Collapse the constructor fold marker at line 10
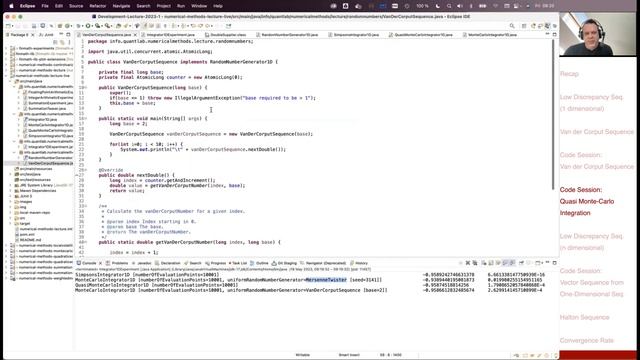 85,88
